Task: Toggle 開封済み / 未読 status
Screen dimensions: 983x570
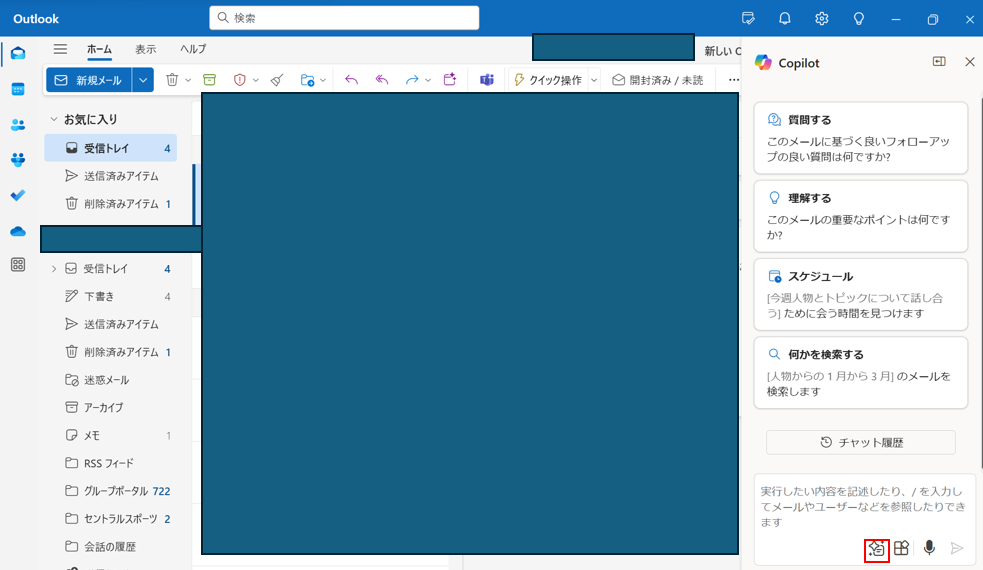Action: 658,80
